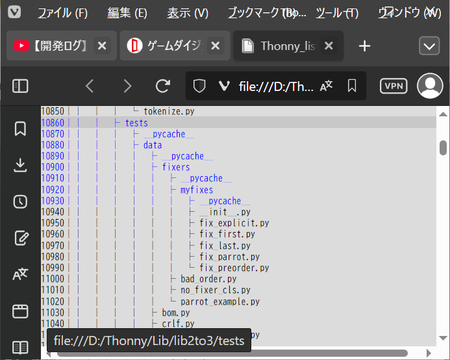Bookmark this page in address bar
Screen dimensions: 450x360
(352, 86)
